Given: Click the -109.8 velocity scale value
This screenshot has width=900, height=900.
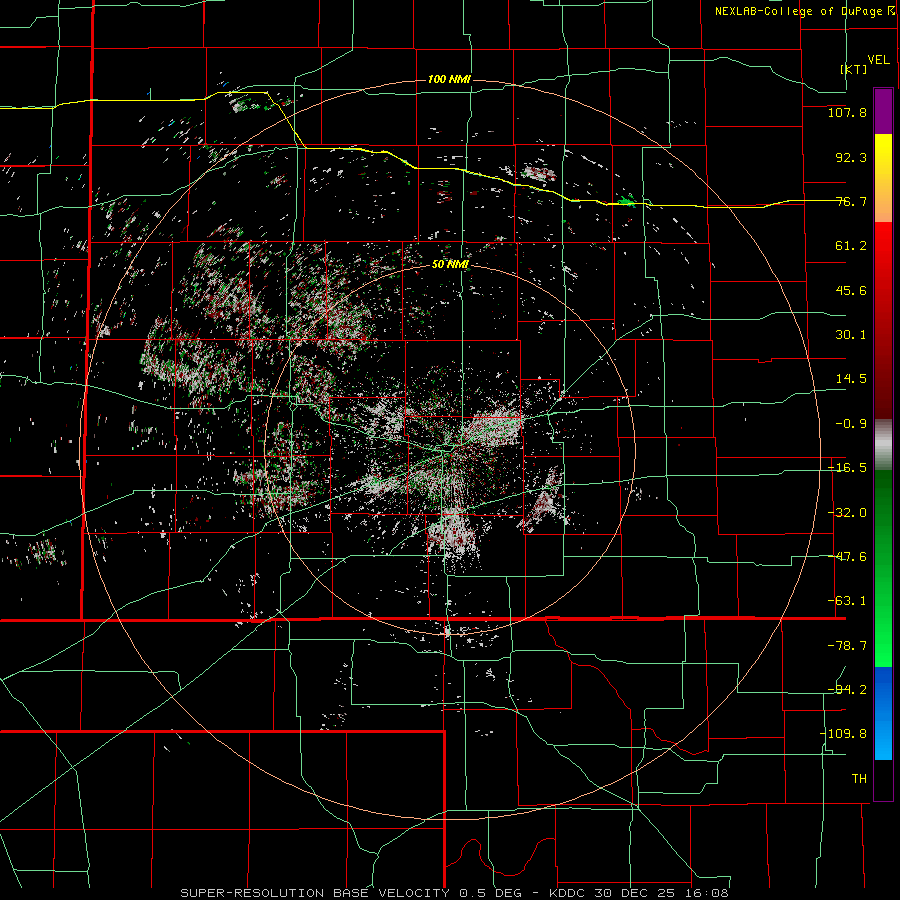Looking at the screenshot, I should point(843,734).
